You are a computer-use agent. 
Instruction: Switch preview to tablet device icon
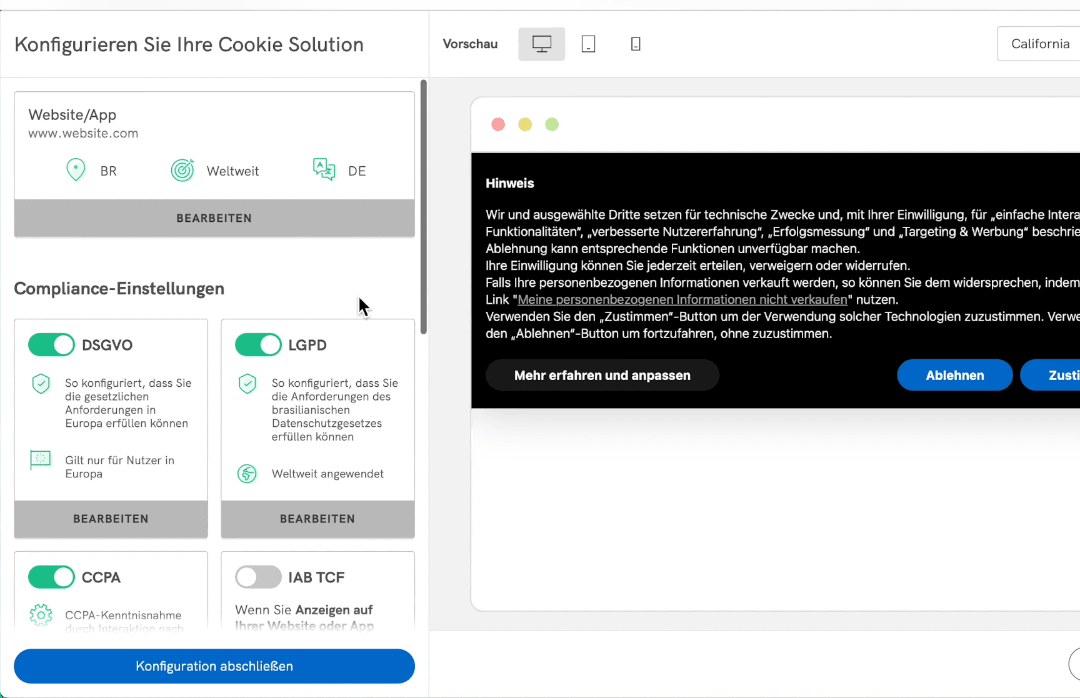pyautogui.click(x=589, y=44)
